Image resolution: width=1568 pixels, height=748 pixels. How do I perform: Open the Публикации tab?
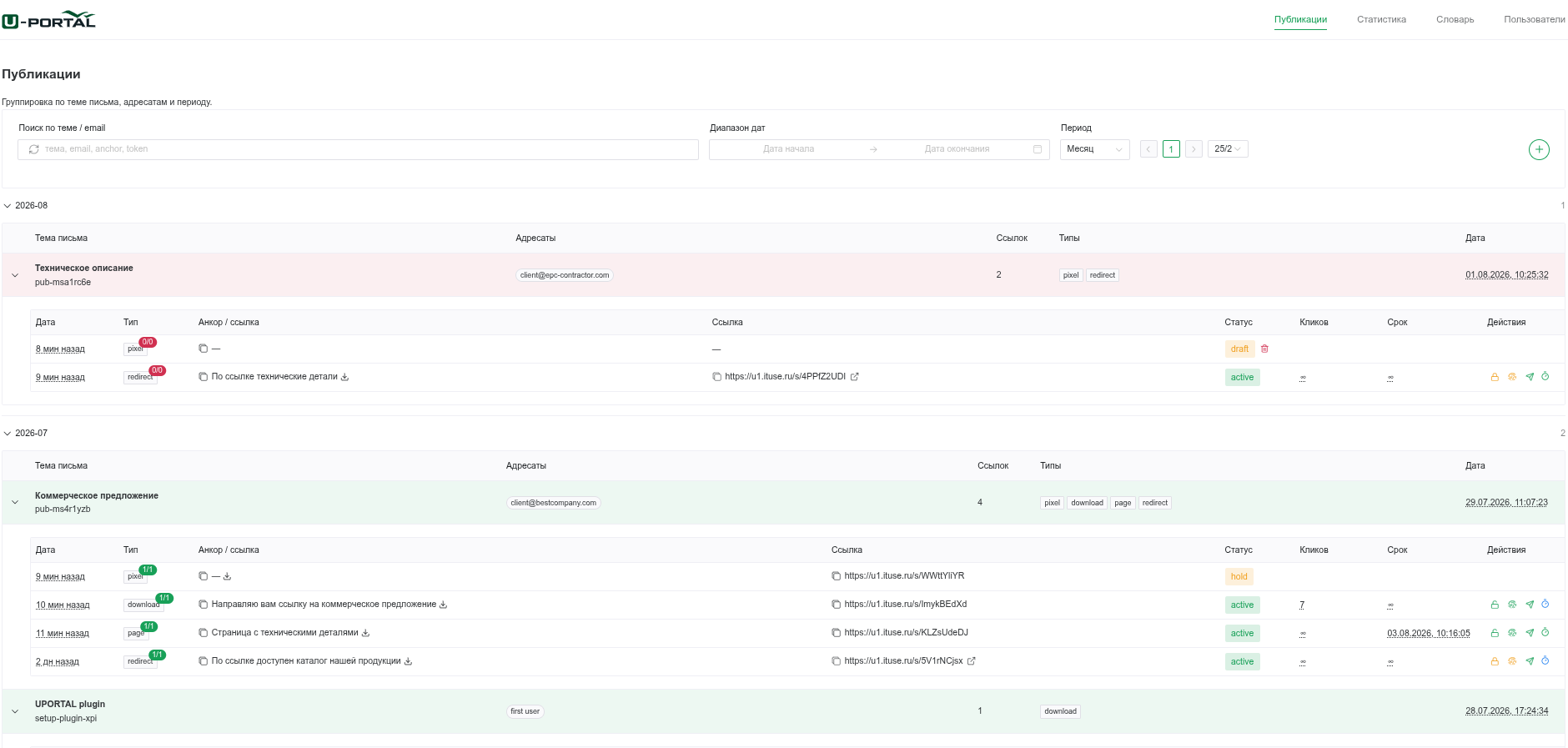[1300, 19]
